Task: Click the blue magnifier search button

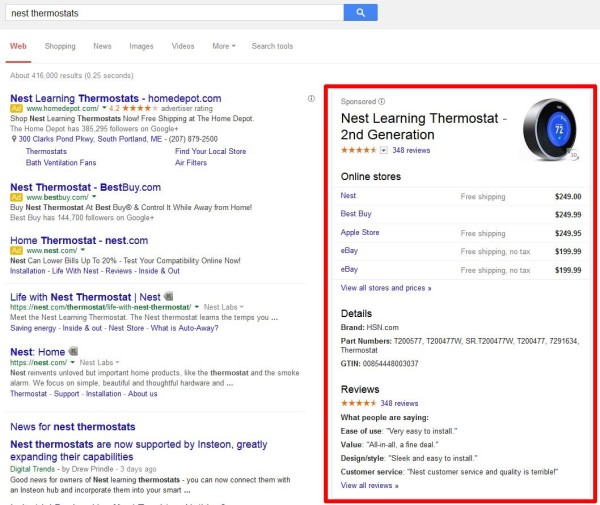Action: coord(360,12)
